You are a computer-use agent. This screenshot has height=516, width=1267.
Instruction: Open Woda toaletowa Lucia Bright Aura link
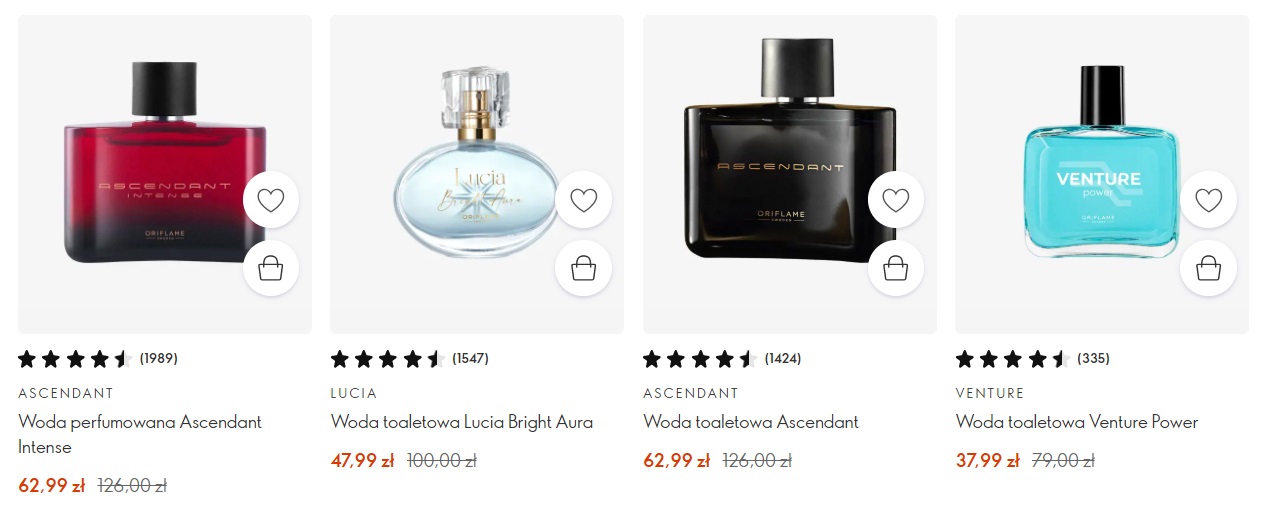[462, 422]
